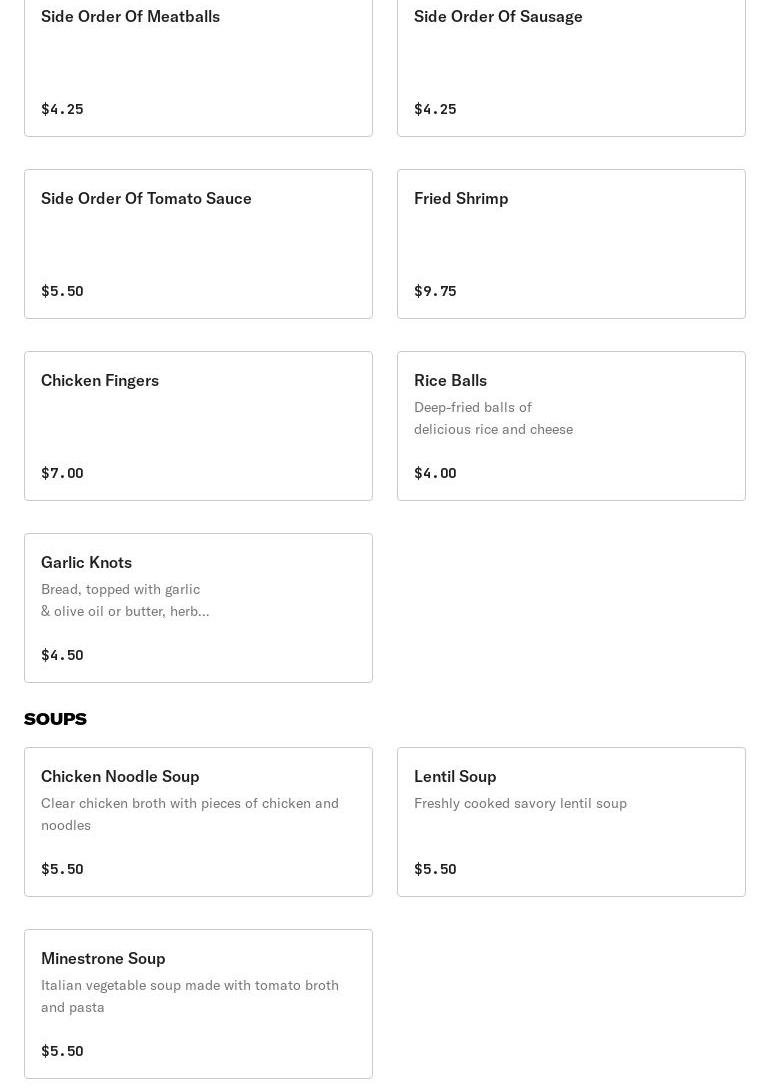The width and height of the screenshot is (770, 1089).
Task: Click the SOUPS section heading
Action: click(55, 719)
